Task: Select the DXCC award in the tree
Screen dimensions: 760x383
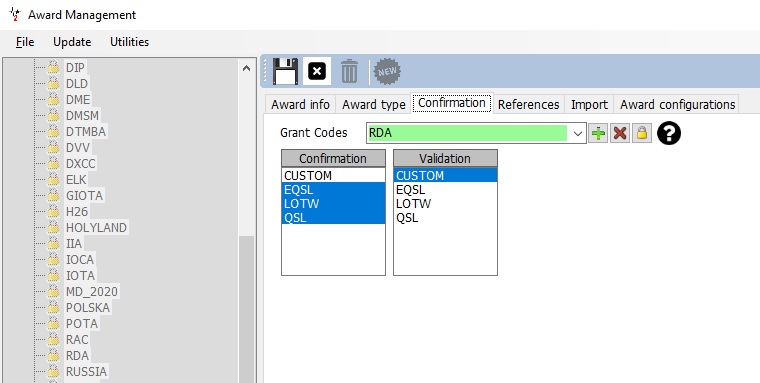Action: pos(81,163)
